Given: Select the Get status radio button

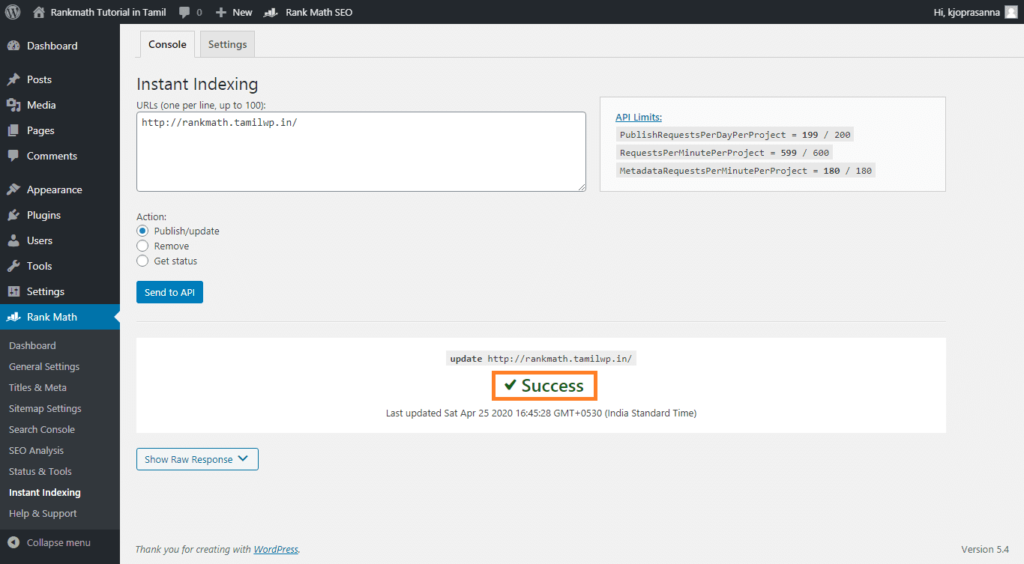Looking at the screenshot, I should pos(142,261).
